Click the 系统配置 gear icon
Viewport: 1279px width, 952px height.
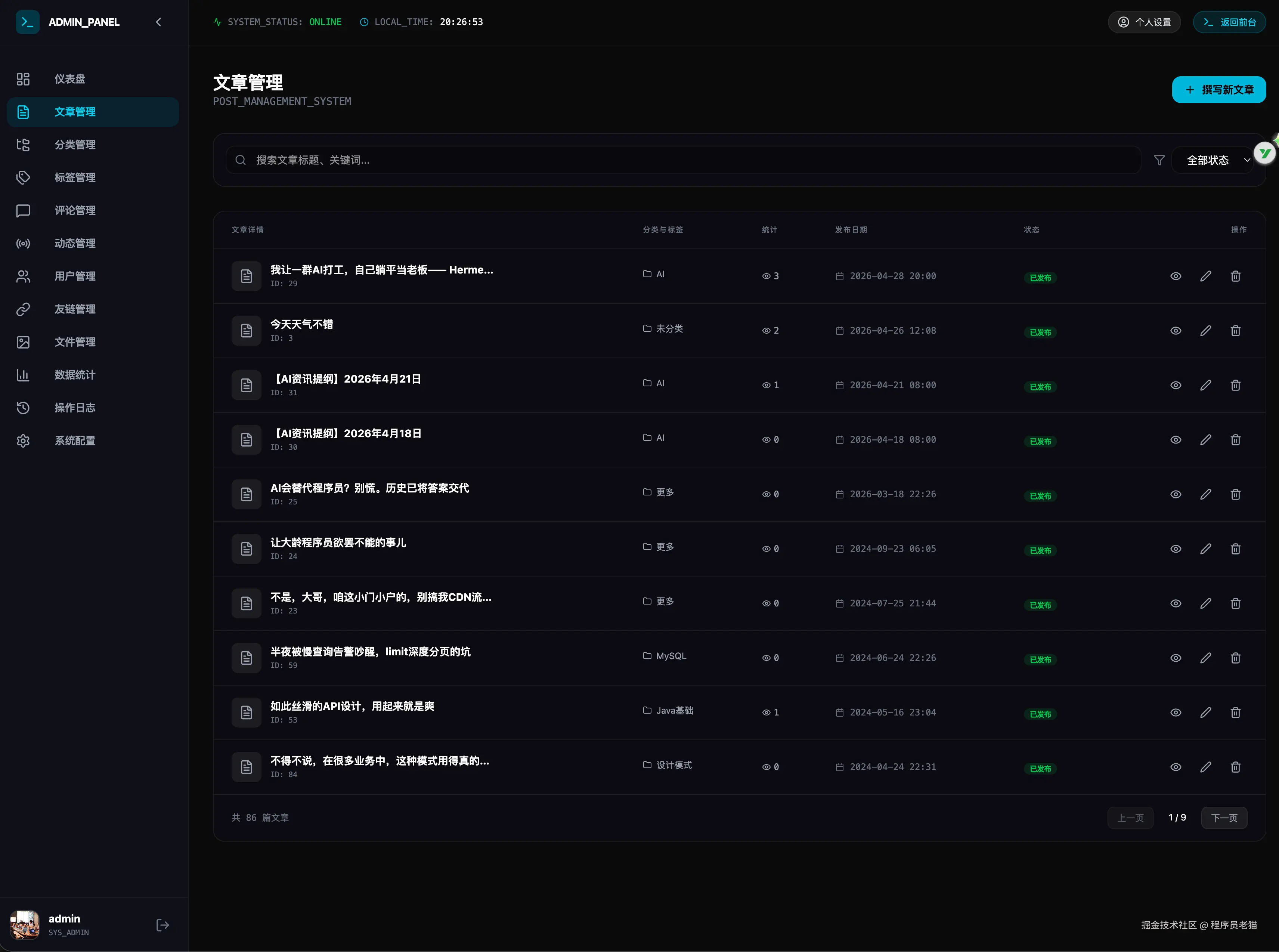[23, 440]
